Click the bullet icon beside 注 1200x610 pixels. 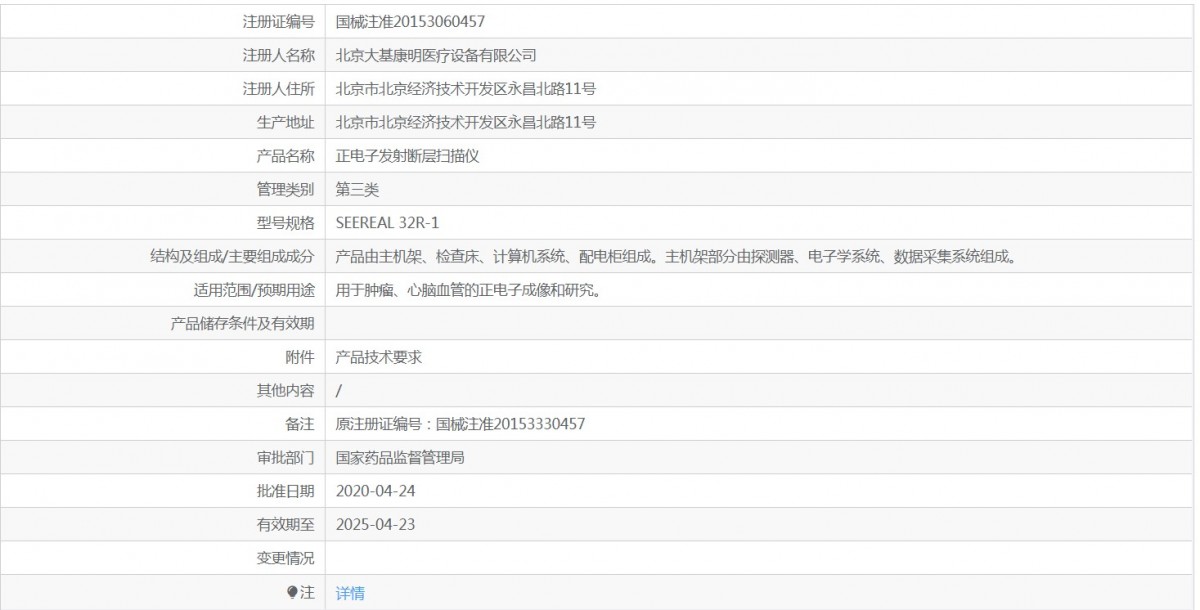point(292,593)
